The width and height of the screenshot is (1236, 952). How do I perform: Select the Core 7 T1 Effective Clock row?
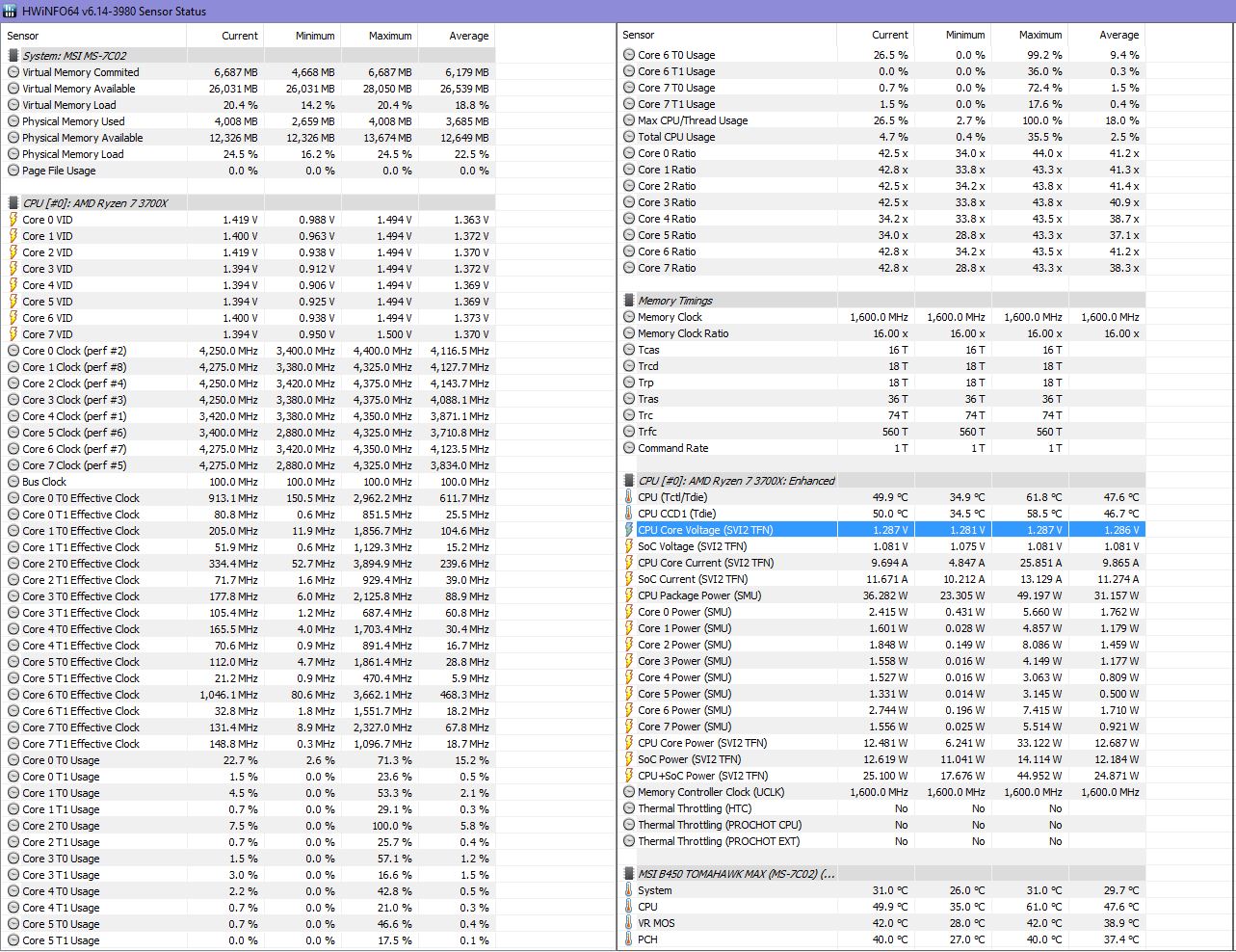coord(250,744)
